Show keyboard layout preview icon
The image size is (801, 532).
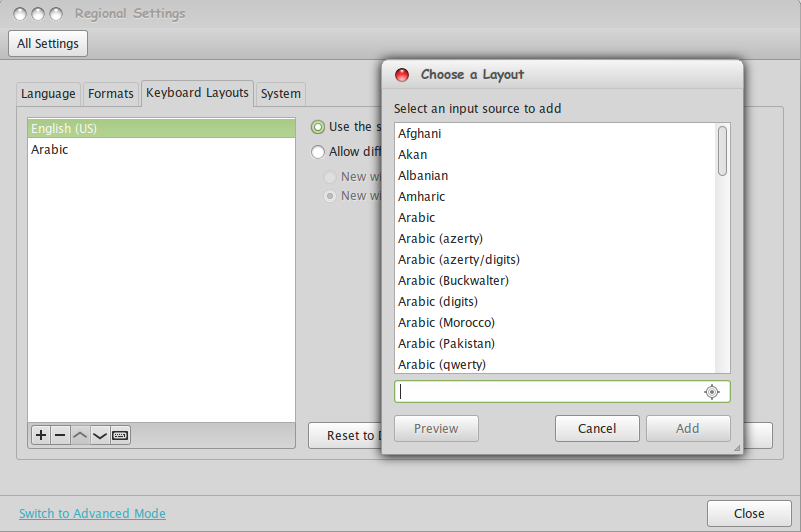click(121, 435)
